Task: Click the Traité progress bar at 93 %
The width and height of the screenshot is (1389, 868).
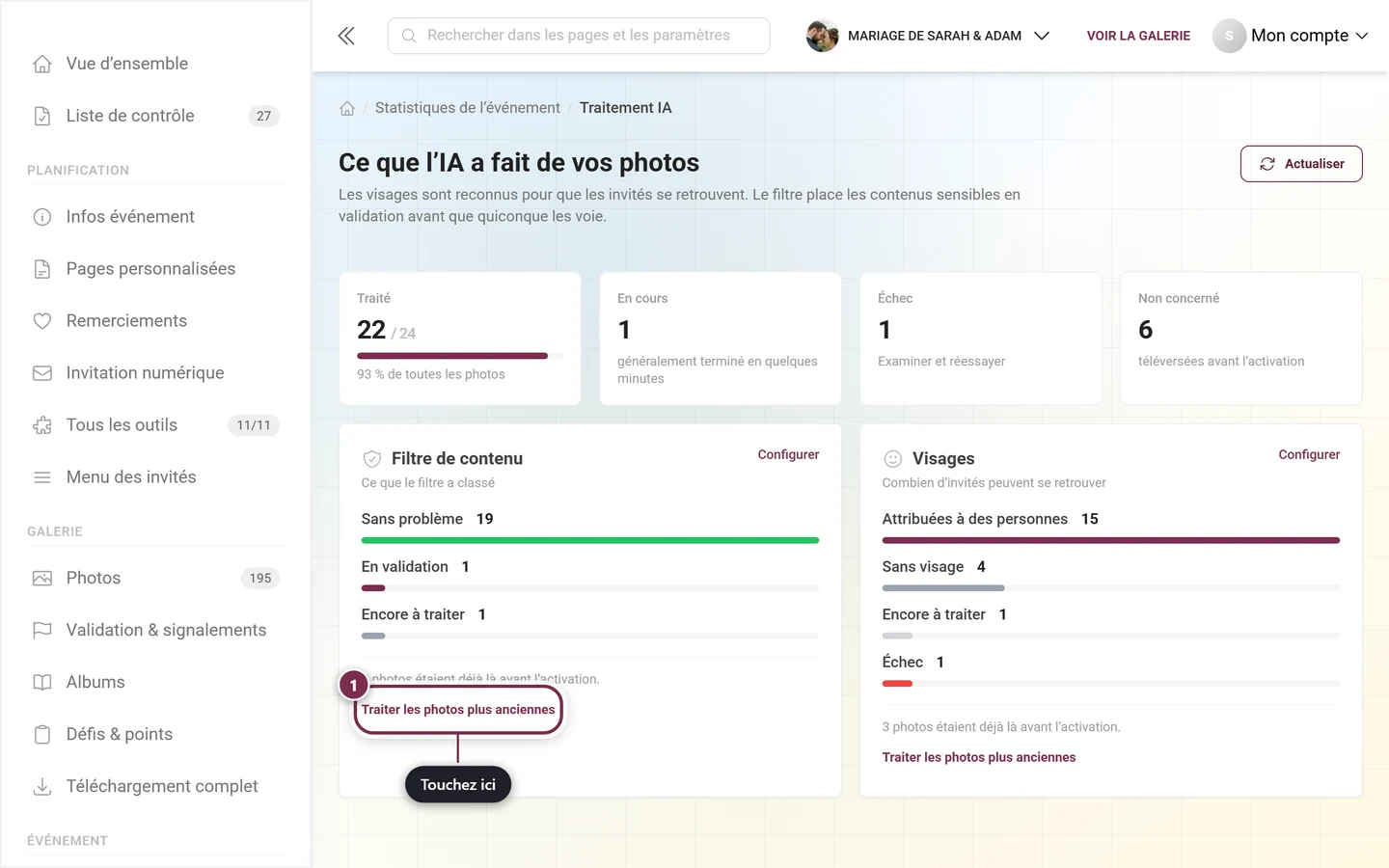Action: click(460, 356)
